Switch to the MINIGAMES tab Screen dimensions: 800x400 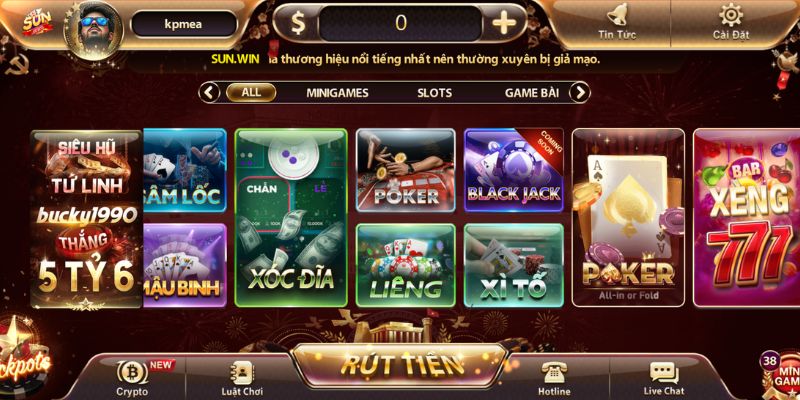click(x=337, y=93)
